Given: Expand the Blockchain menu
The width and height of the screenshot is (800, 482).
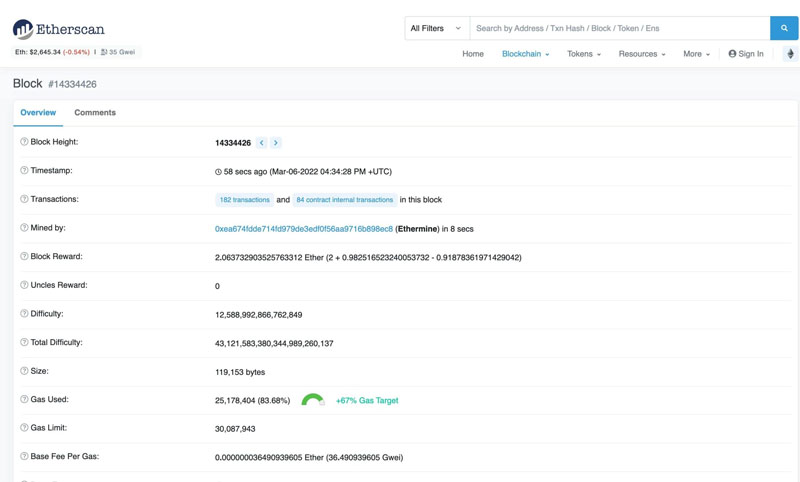Looking at the screenshot, I should pyautogui.click(x=526, y=54).
